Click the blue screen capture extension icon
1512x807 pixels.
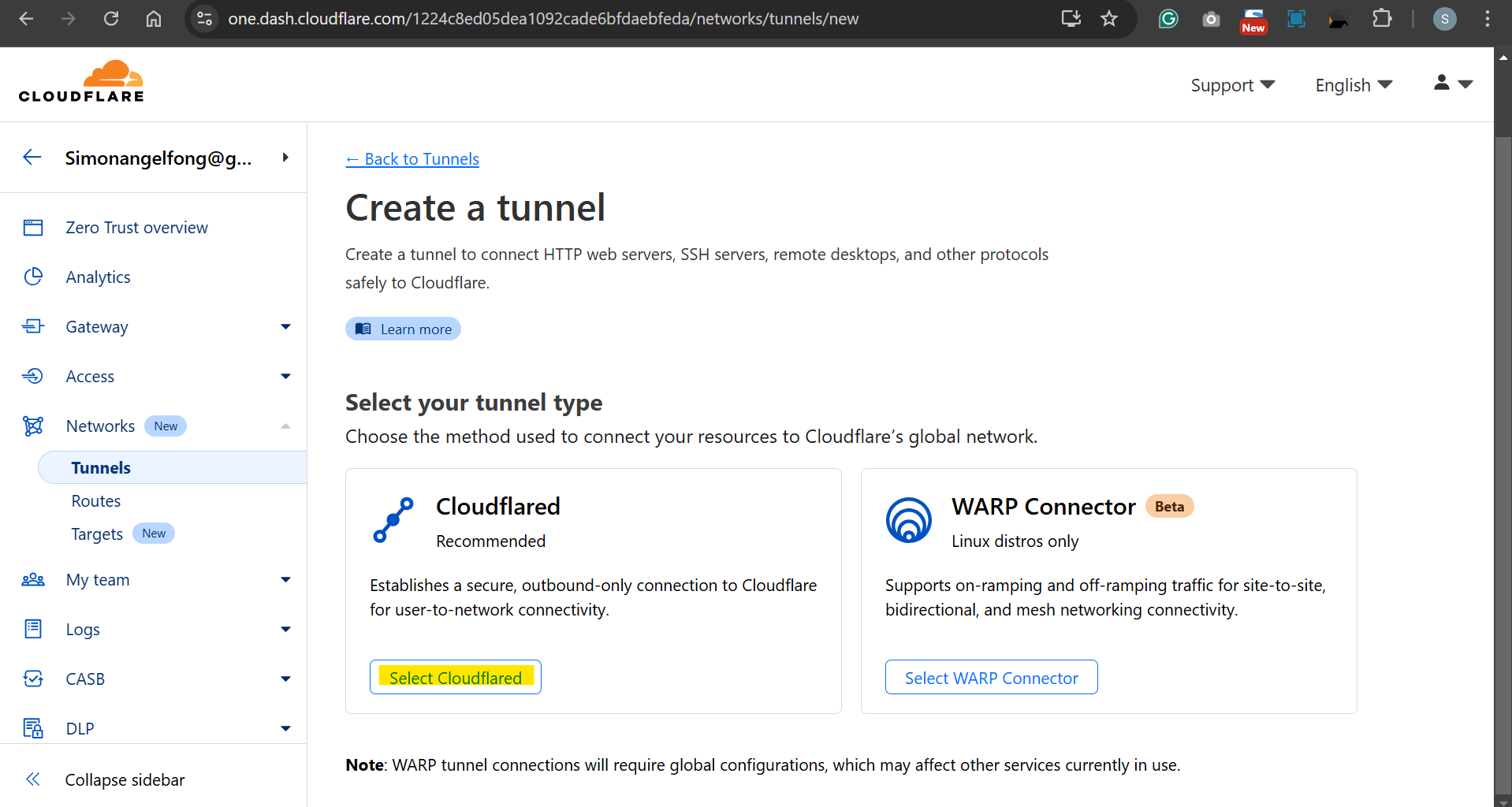tap(1296, 18)
